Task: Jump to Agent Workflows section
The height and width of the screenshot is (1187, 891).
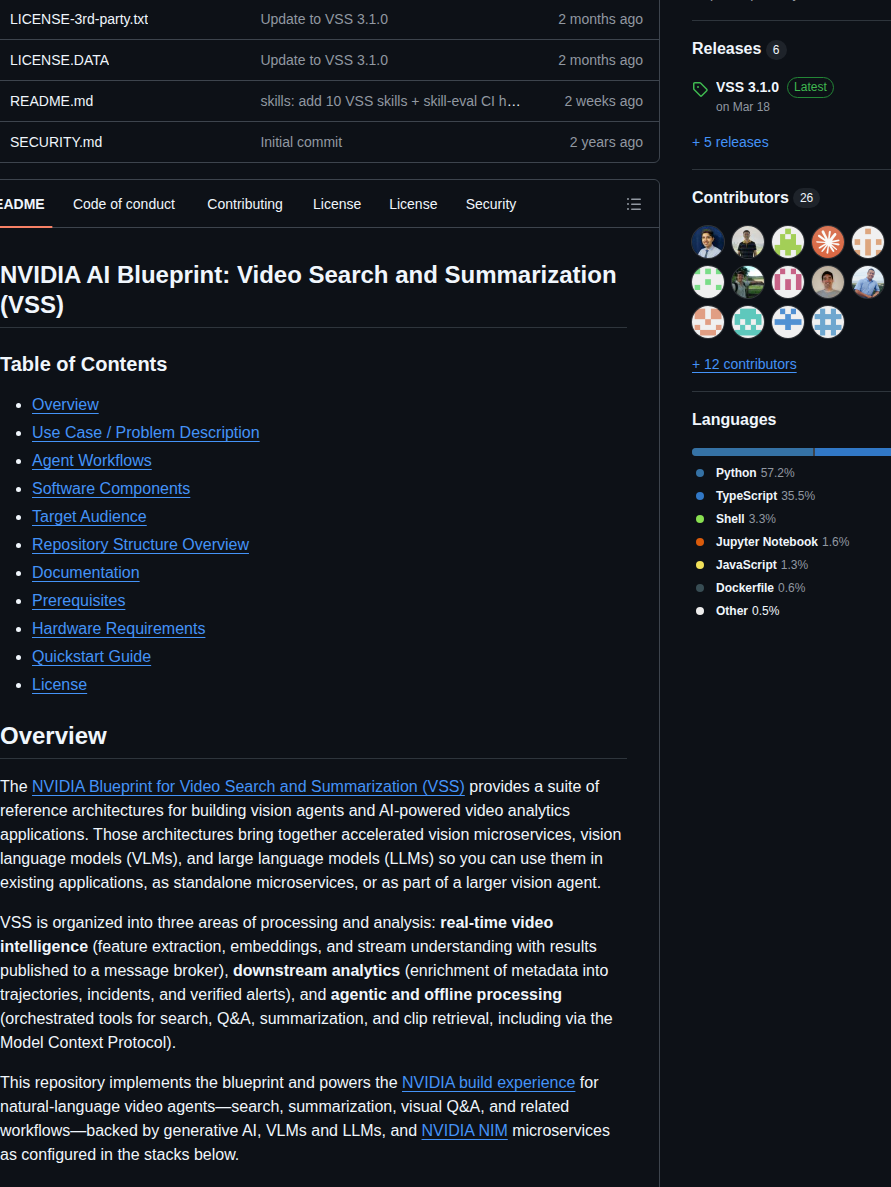Action: (92, 461)
